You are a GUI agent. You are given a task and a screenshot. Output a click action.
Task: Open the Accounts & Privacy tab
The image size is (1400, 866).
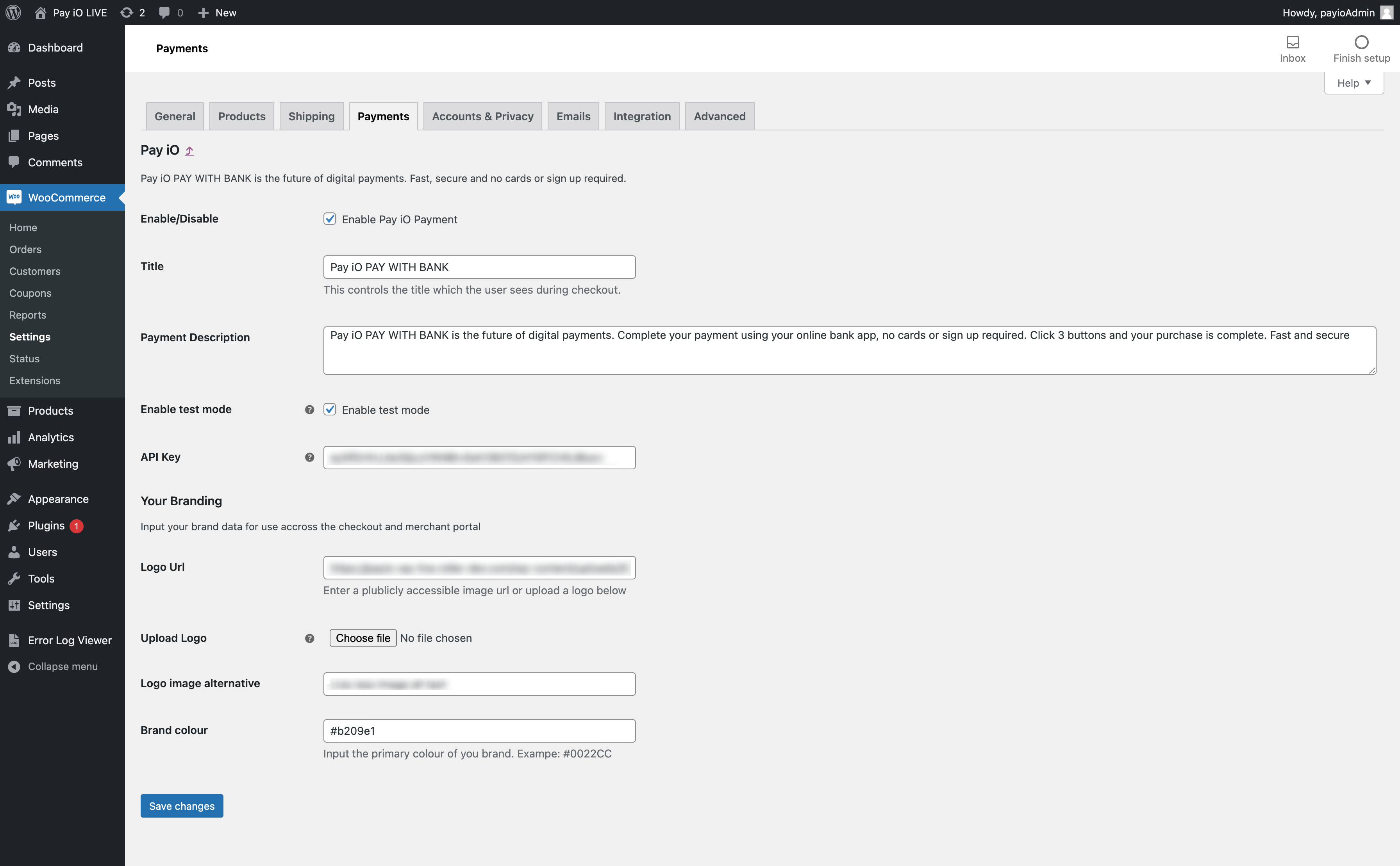pos(482,116)
